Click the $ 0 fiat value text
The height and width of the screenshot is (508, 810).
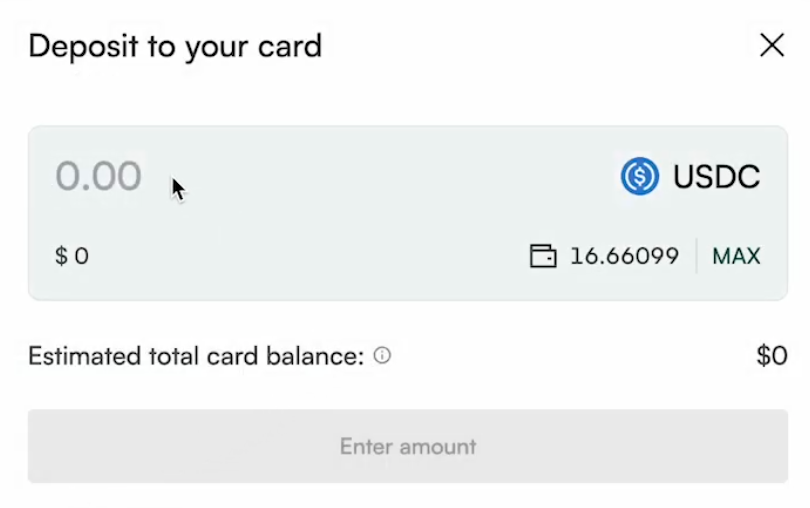coord(72,256)
